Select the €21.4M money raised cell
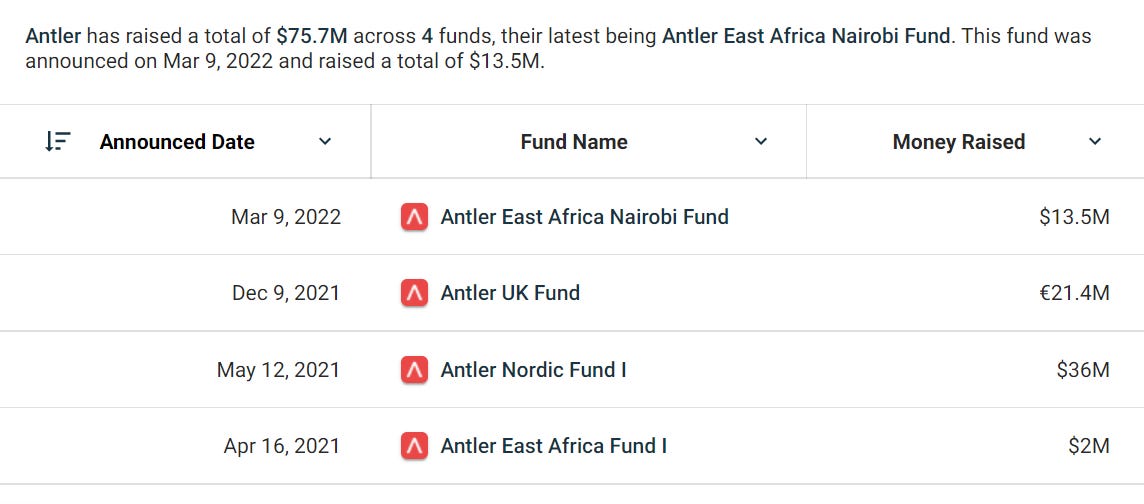This screenshot has width=1144, height=504. coord(1074,293)
